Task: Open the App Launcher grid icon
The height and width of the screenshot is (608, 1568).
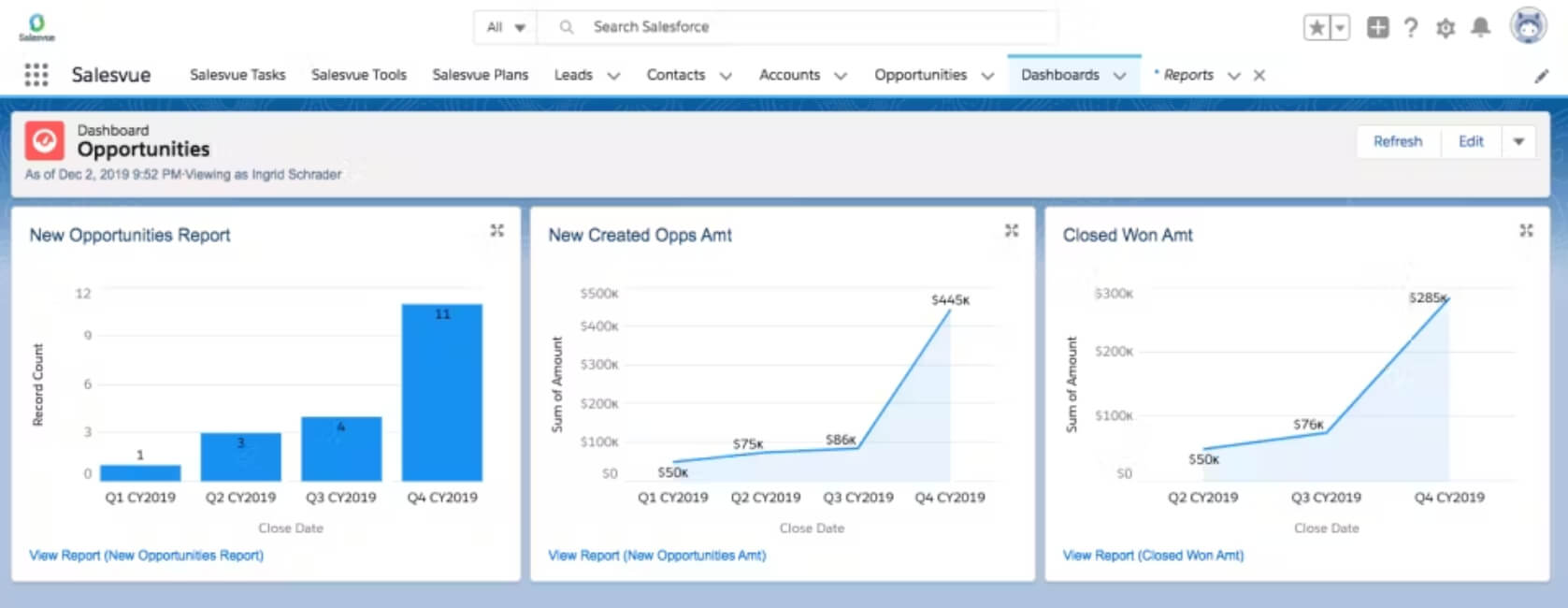Action: tap(36, 75)
